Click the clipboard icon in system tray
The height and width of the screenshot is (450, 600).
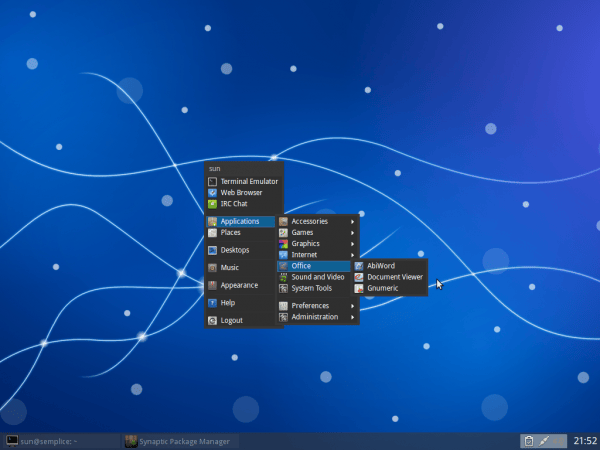pos(527,441)
